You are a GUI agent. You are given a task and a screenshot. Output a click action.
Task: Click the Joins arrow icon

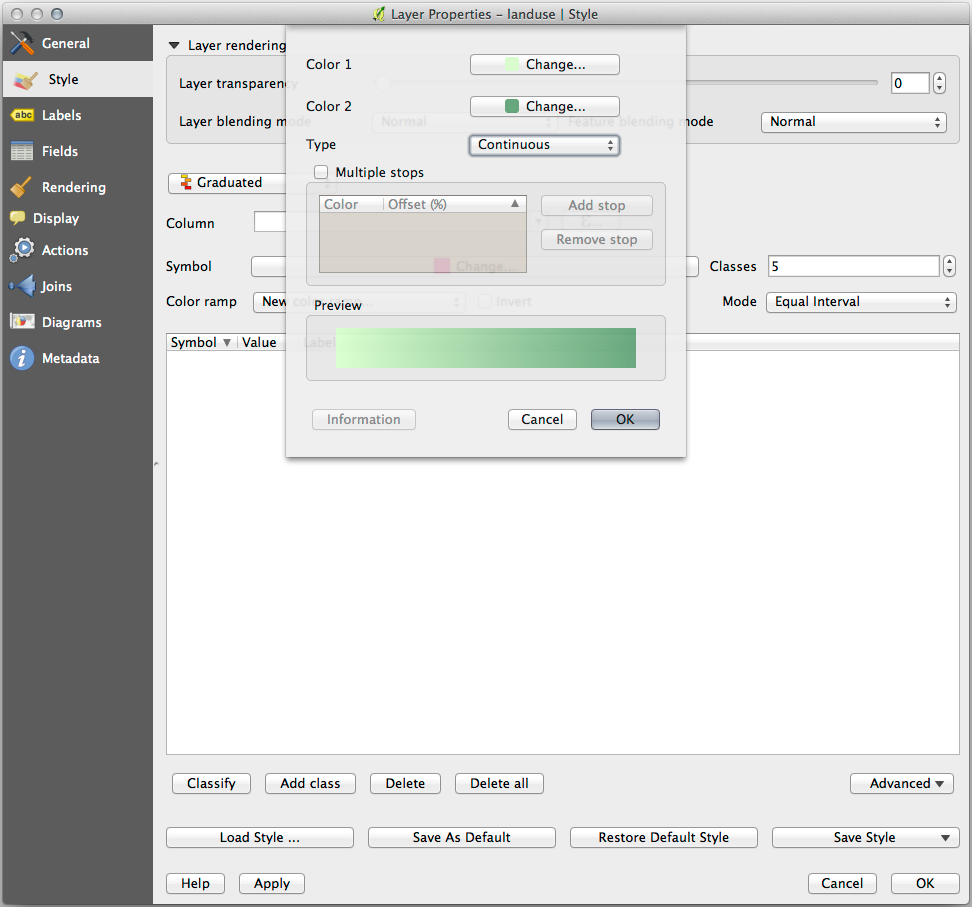coord(22,287)
